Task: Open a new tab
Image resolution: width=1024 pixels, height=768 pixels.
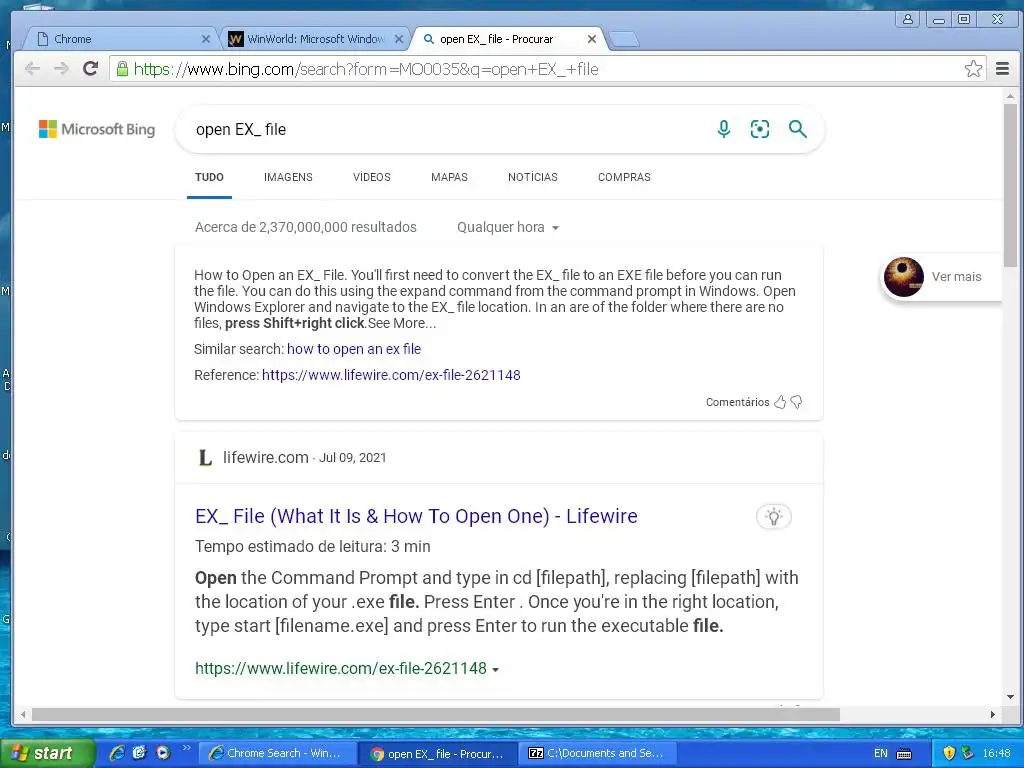Action: click(x=624, y=40)
